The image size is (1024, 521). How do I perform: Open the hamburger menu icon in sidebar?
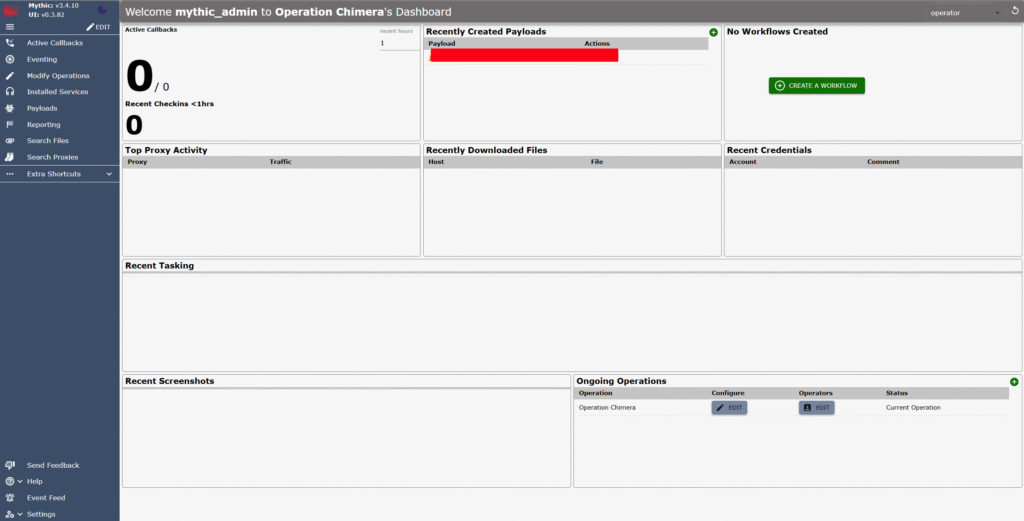point(10,27)
